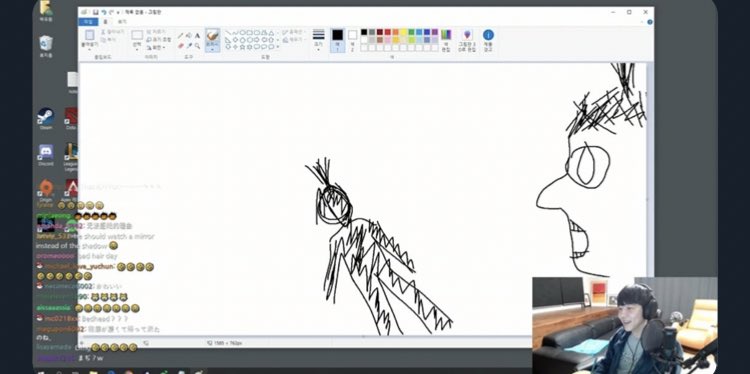This screenshot has width=750, height=374.
Task: Switch to the Home ribbon tab
Action: pyautogui.click(x=105, y=22)
